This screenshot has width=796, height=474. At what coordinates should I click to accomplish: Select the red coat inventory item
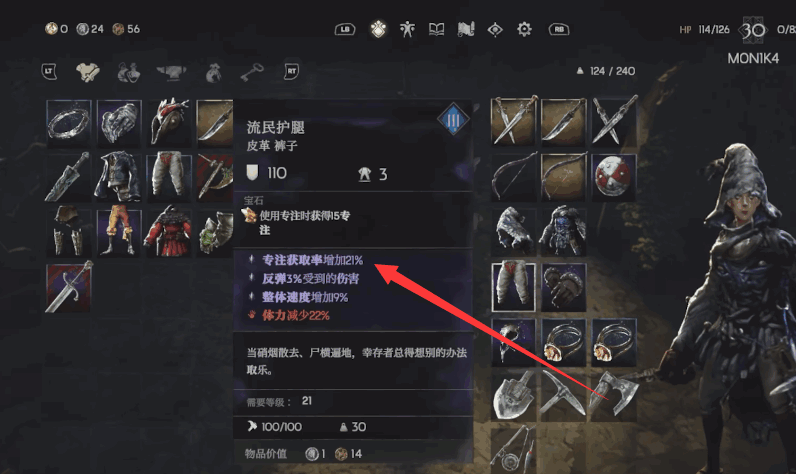pyautogui.click(x=169, y=231)
